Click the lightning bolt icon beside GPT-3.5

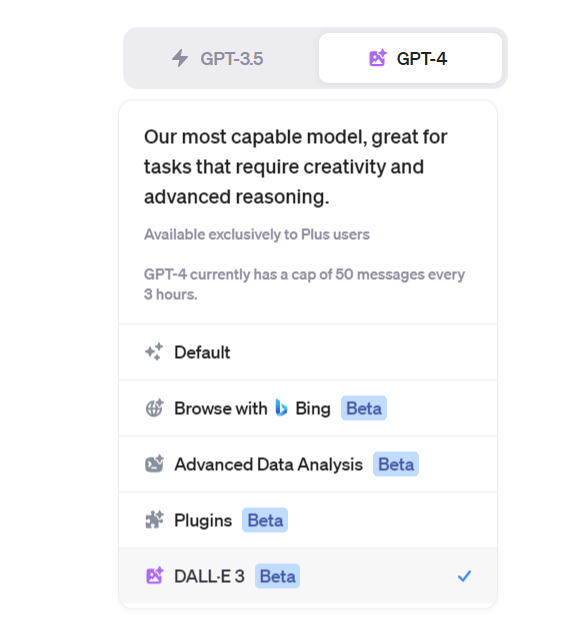coord(180,58)
